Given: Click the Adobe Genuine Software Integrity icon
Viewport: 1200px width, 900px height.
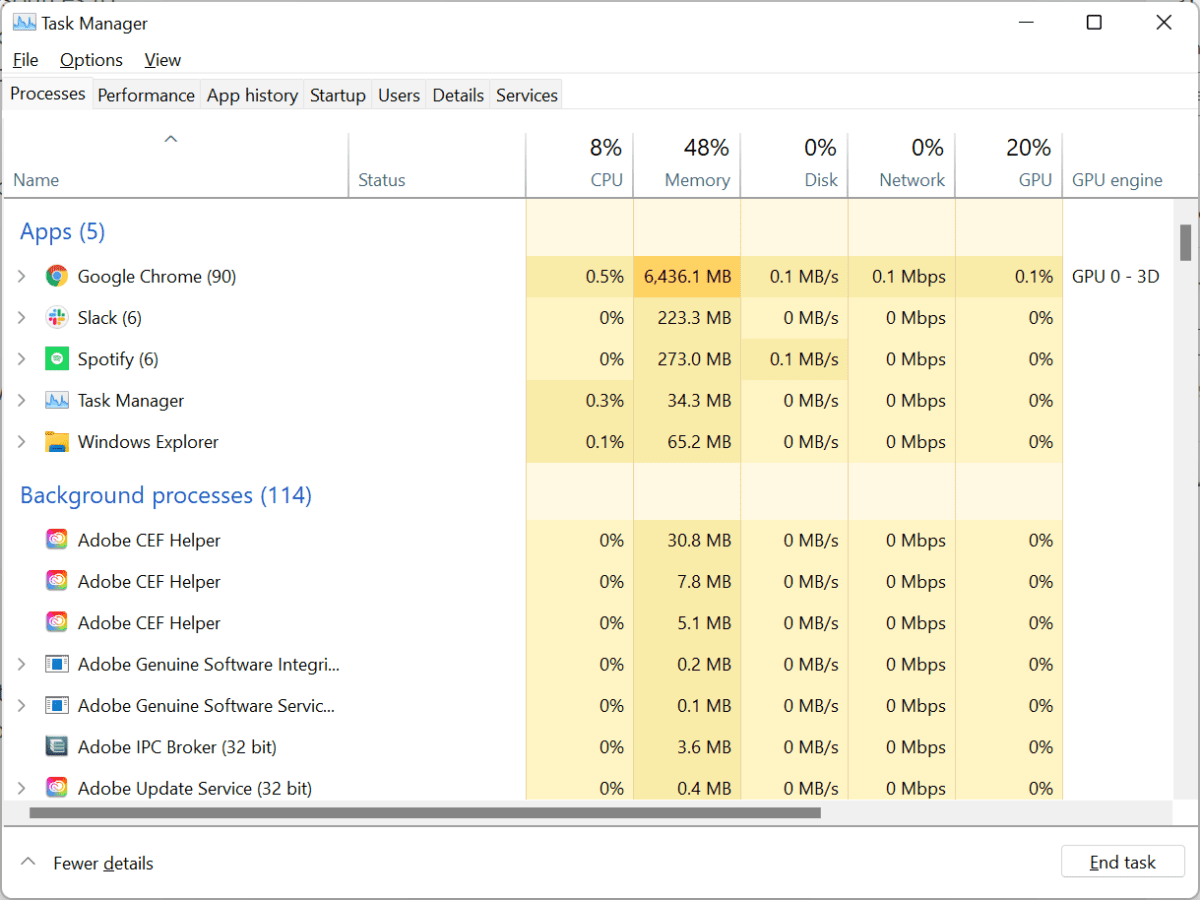Looking at the screenshot, I should 57,664.
